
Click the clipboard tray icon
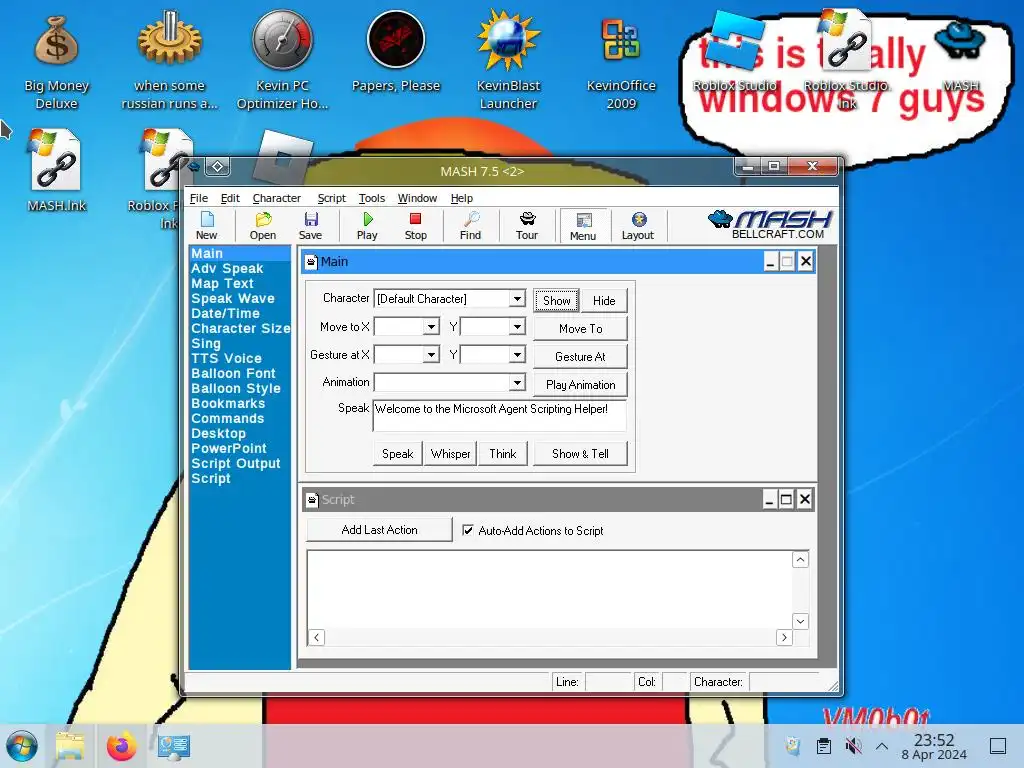824,745
